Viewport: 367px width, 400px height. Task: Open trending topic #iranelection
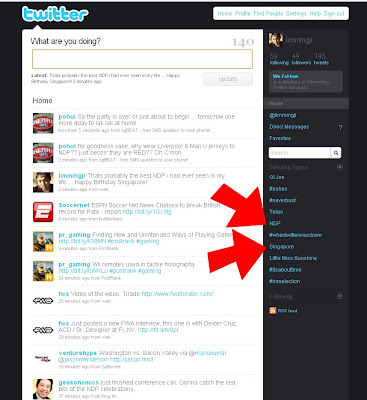(285, 281)
